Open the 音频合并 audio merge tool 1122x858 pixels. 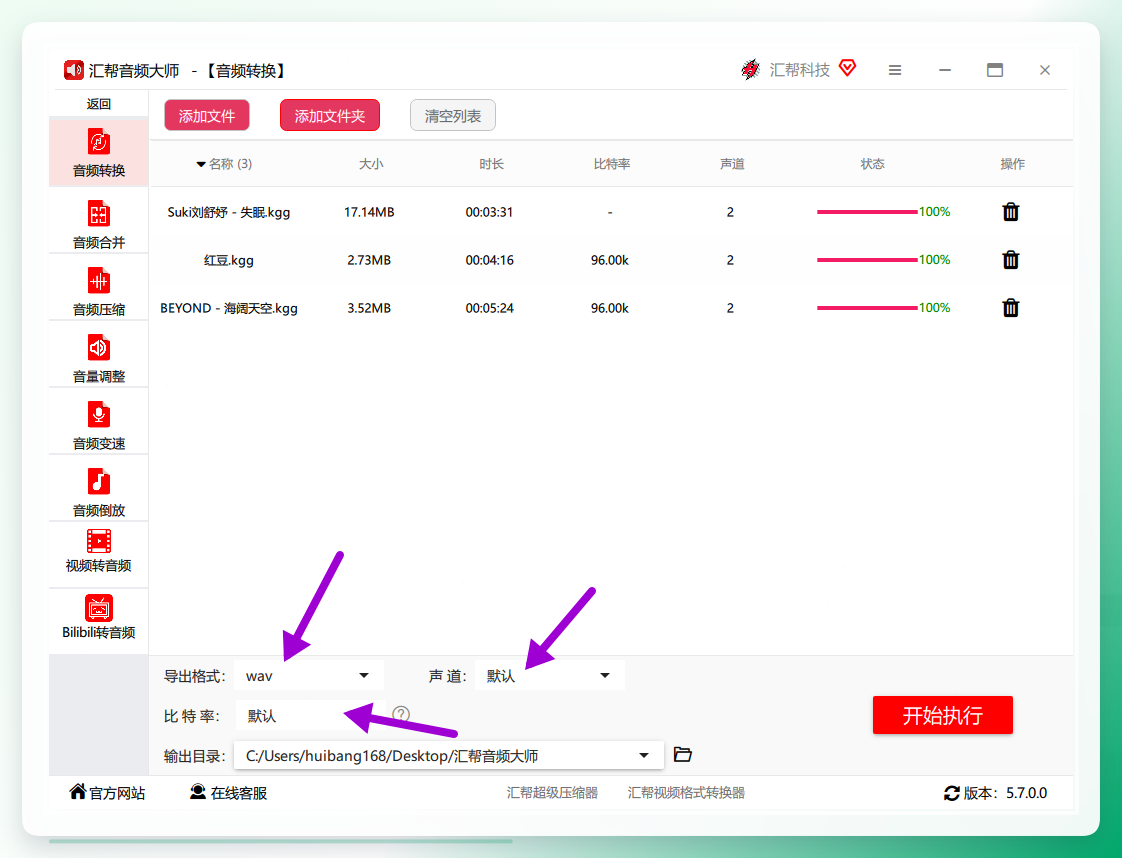tap(99, 224)
